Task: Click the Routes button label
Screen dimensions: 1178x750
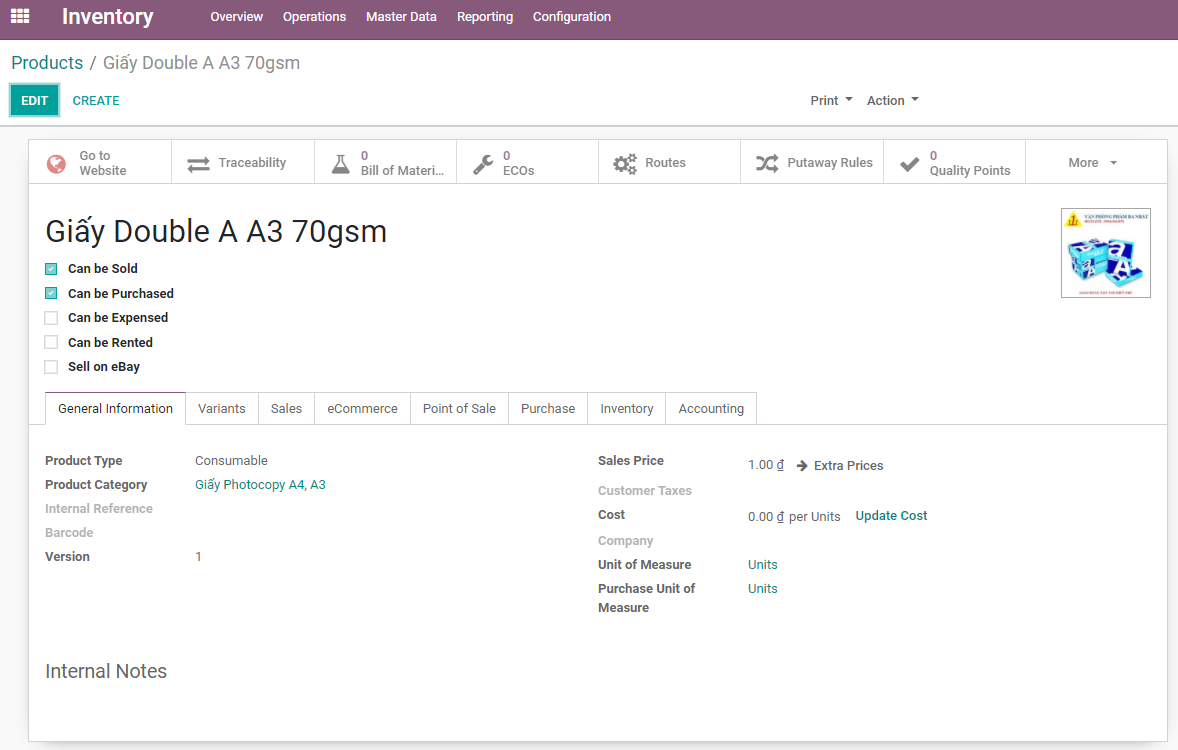Action: click(665, 162)
